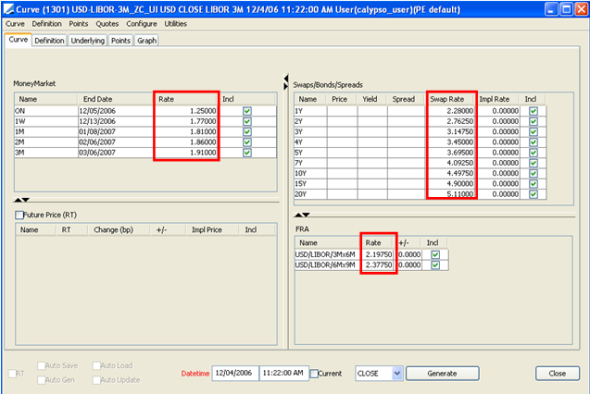Image resolution: width=590 pixels, height=394 pixels.
Task: Toggle Incl checkbox for the 20Y swap
Action: pyautogui.click(x=533, y=194)
